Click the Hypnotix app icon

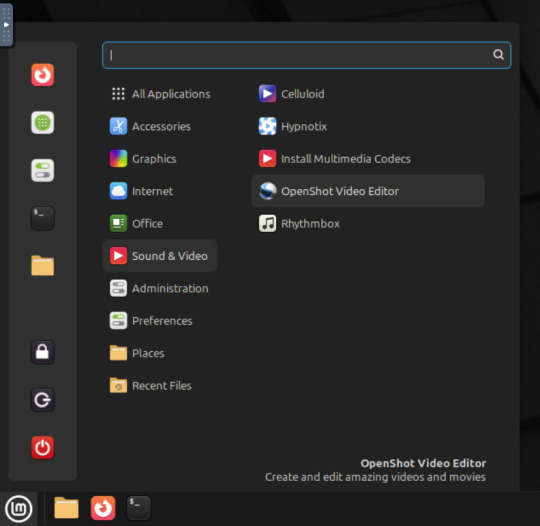click(267, 126)
